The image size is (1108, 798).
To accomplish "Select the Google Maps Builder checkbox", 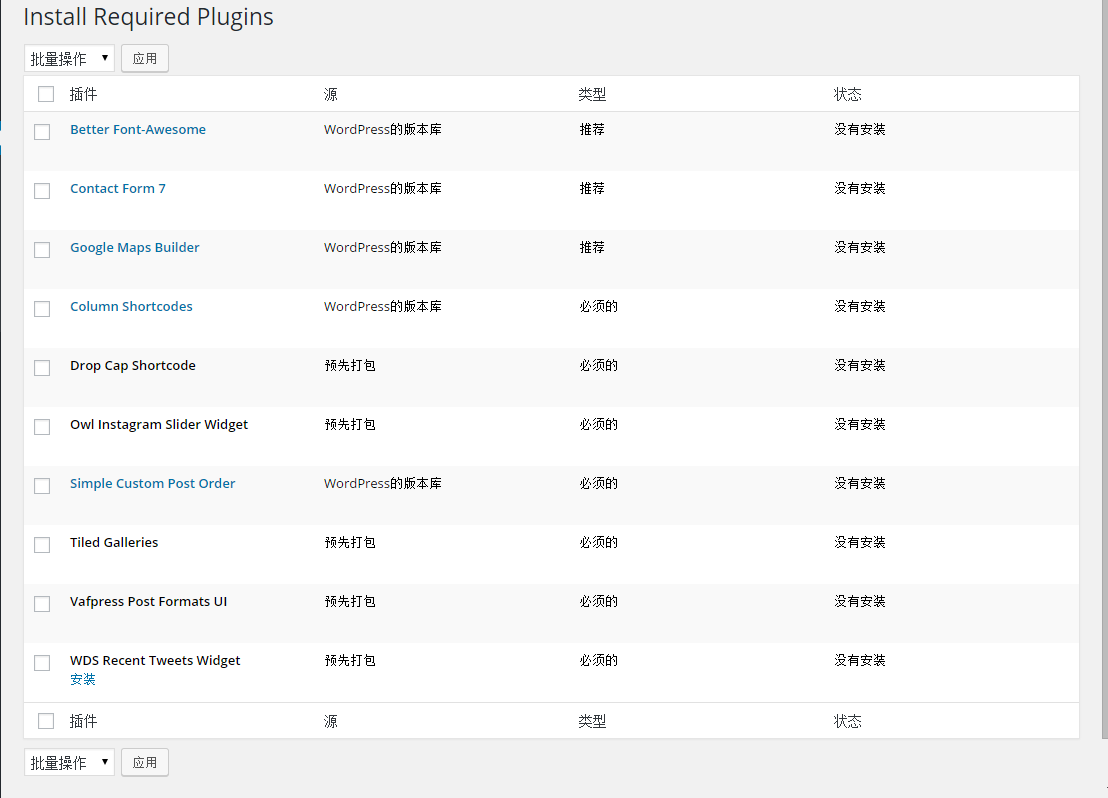I will [x=42, y=250].
